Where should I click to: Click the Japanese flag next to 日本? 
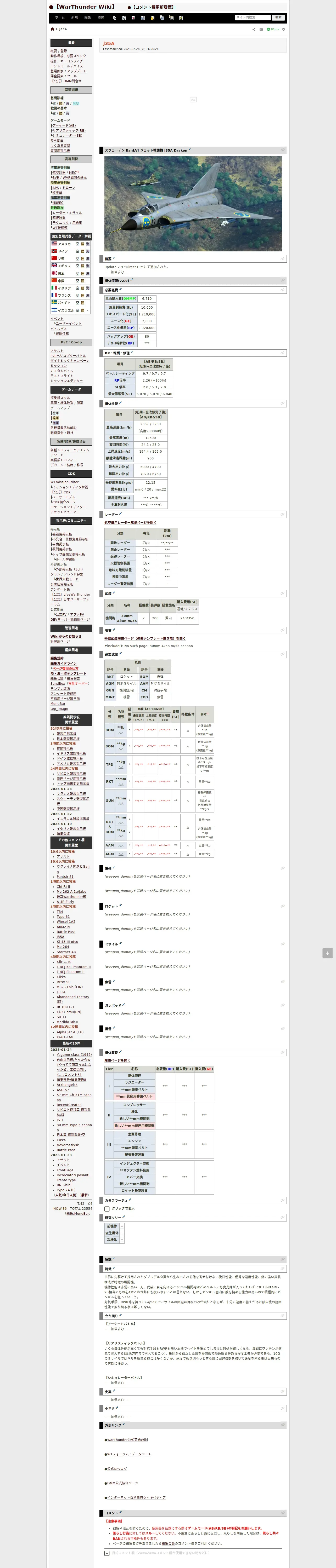54,273
